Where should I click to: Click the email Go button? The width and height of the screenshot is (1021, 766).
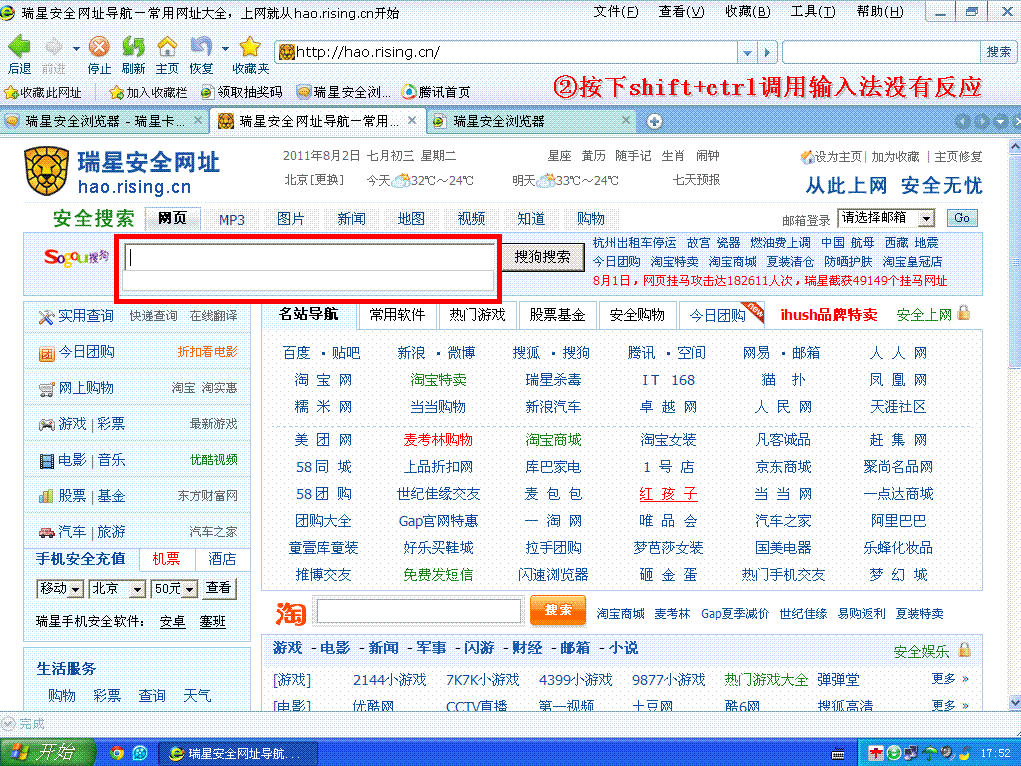[962, 218]
